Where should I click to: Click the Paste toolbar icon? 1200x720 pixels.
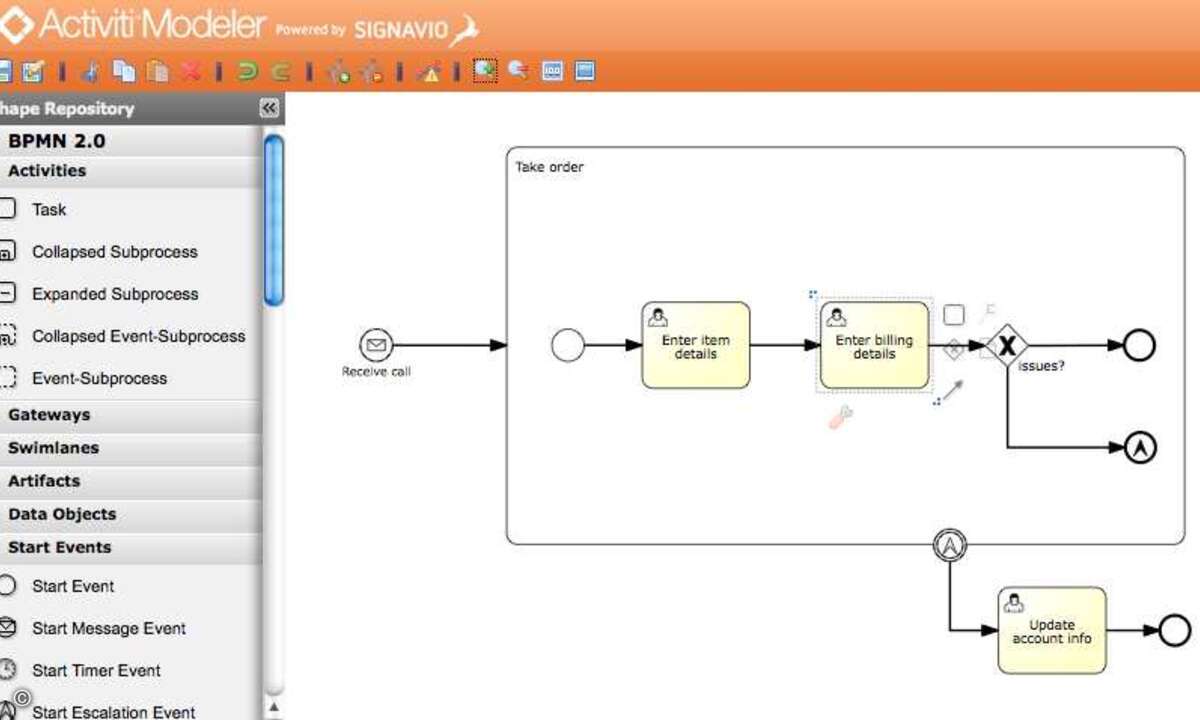click(x=158, y=71)
